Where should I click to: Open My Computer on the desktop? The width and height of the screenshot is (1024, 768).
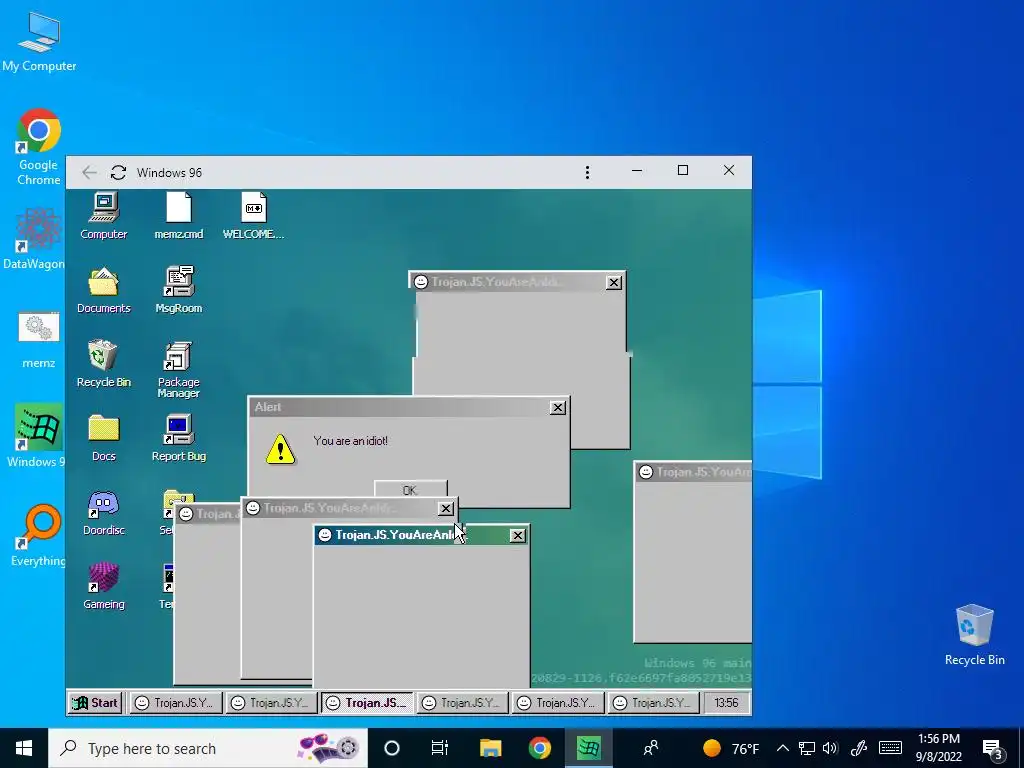[39, 40]
